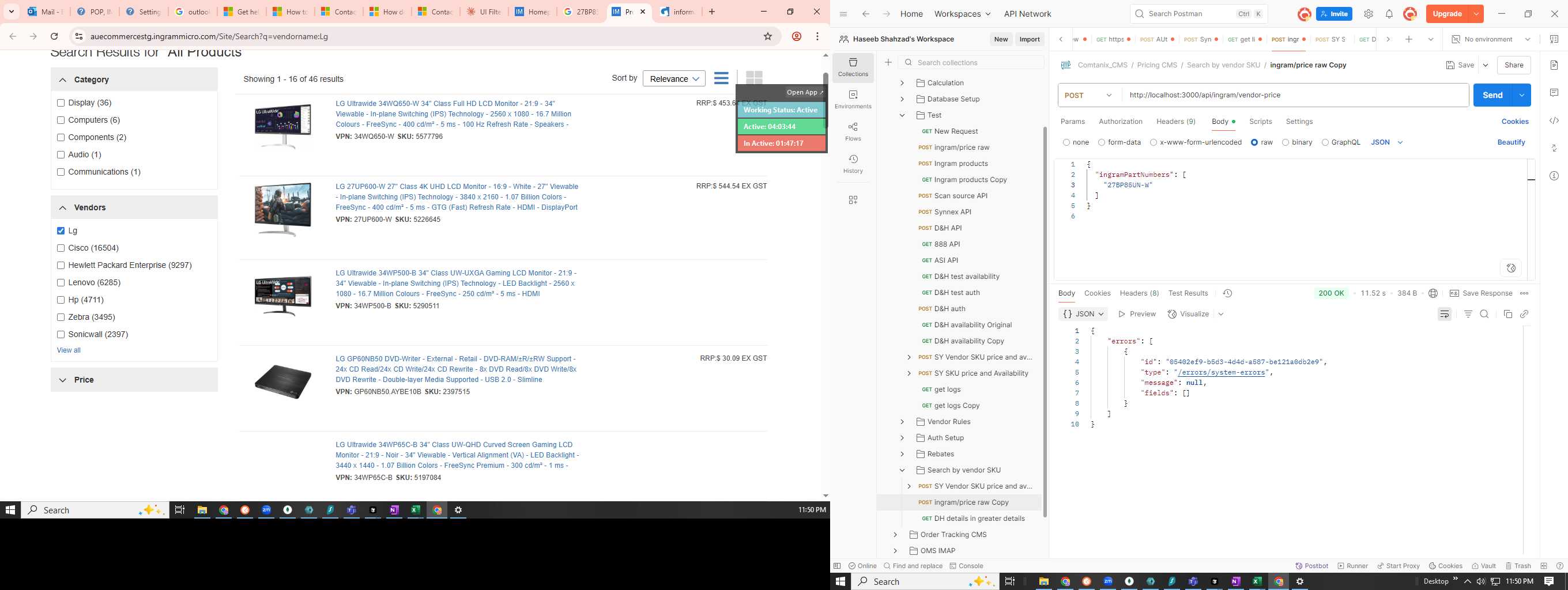1568x590 pixels.
Task: Check the Computers (6) category filter
Action: 61,120
